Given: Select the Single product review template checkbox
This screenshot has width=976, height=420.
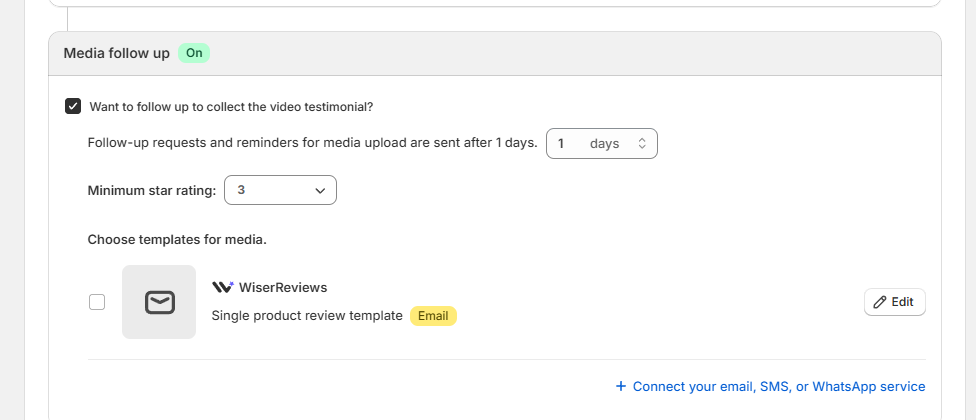Looking at the screenshot, I should point(97,302).
